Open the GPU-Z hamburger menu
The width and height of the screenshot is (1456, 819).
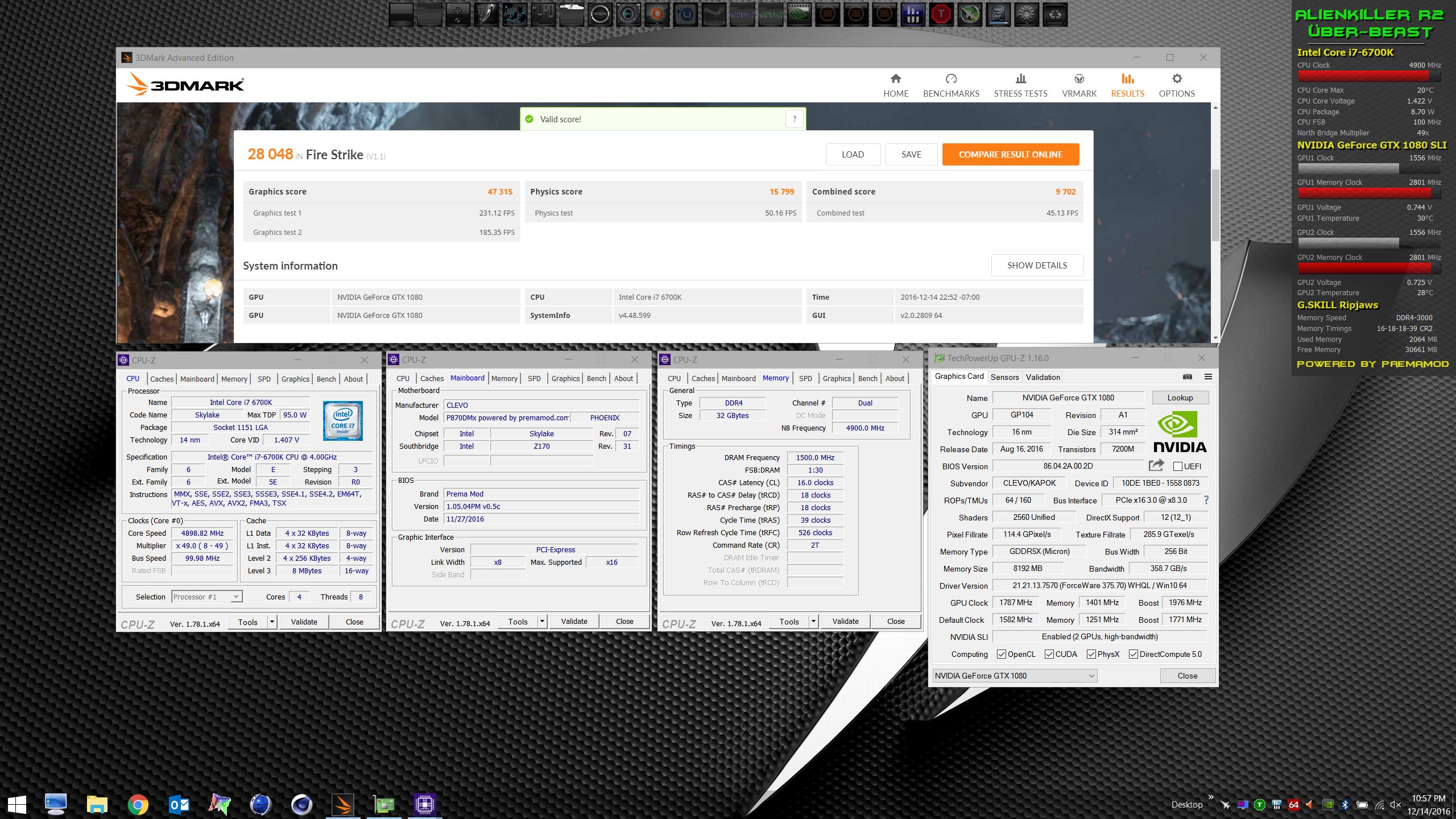click(1208, 377)
